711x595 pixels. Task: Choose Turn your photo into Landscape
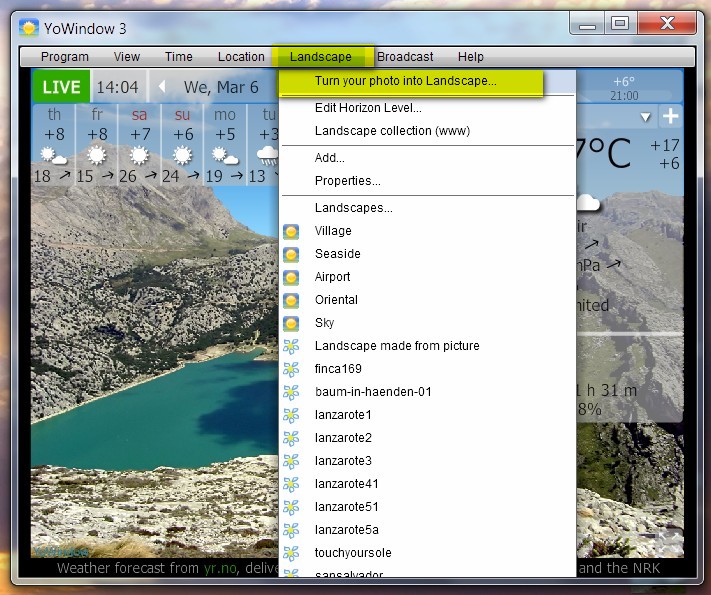(x=405, y=81)
